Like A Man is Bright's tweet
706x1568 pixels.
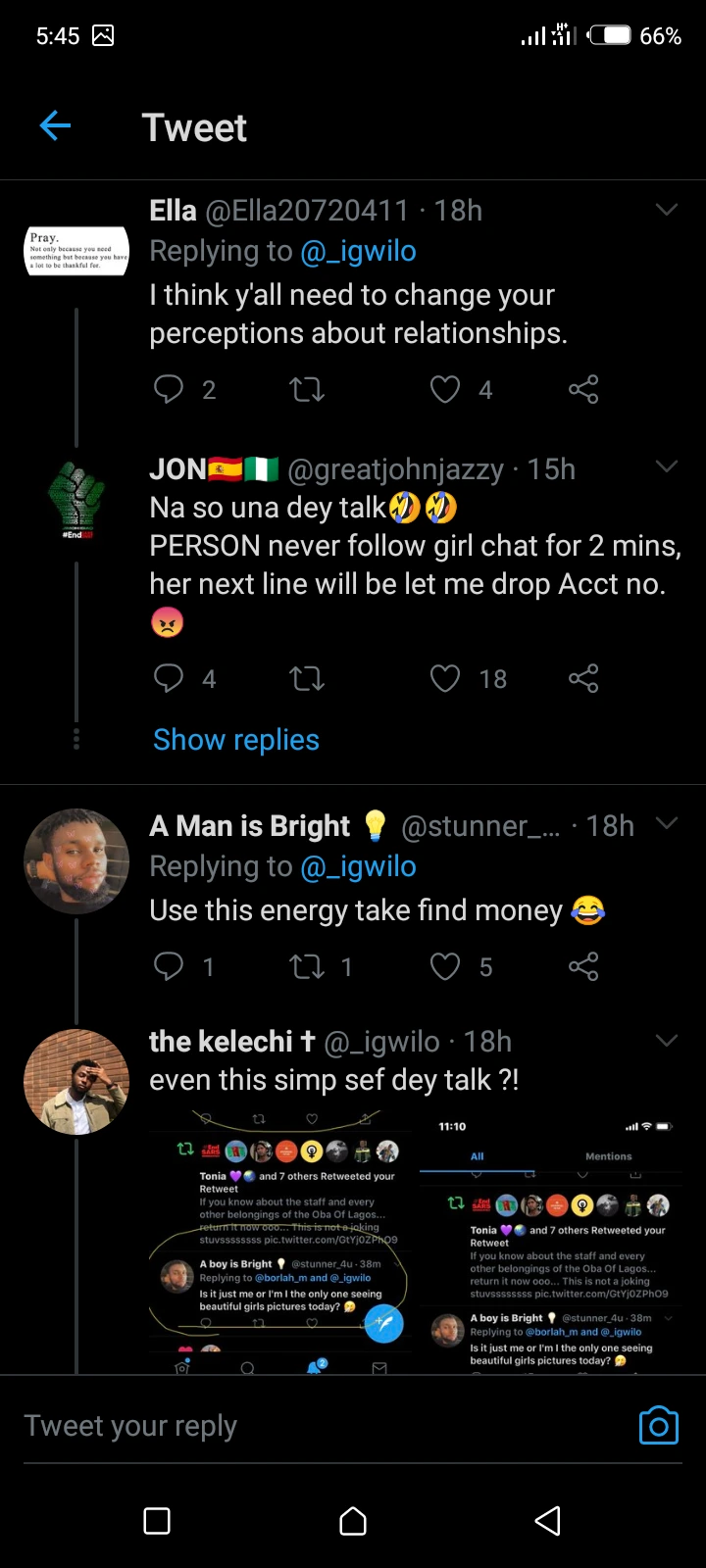[x=445, y=967]
